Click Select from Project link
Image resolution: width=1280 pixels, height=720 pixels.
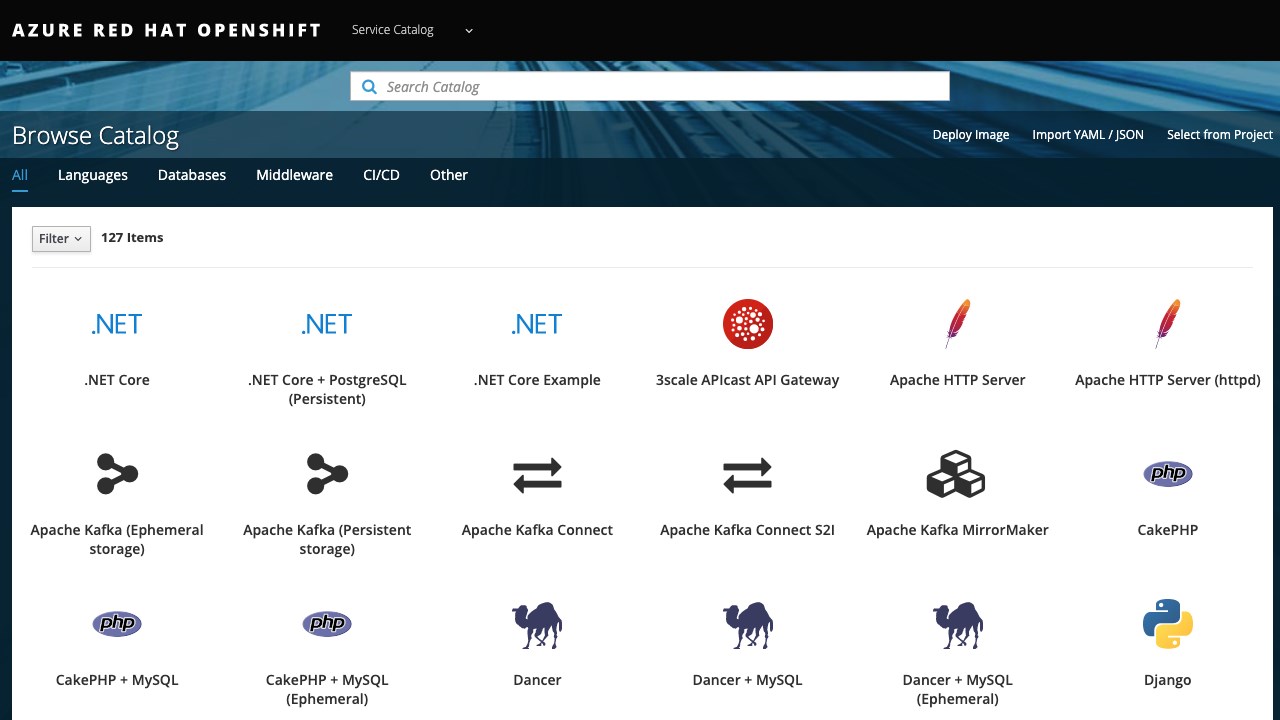[x=1220, y=135]
